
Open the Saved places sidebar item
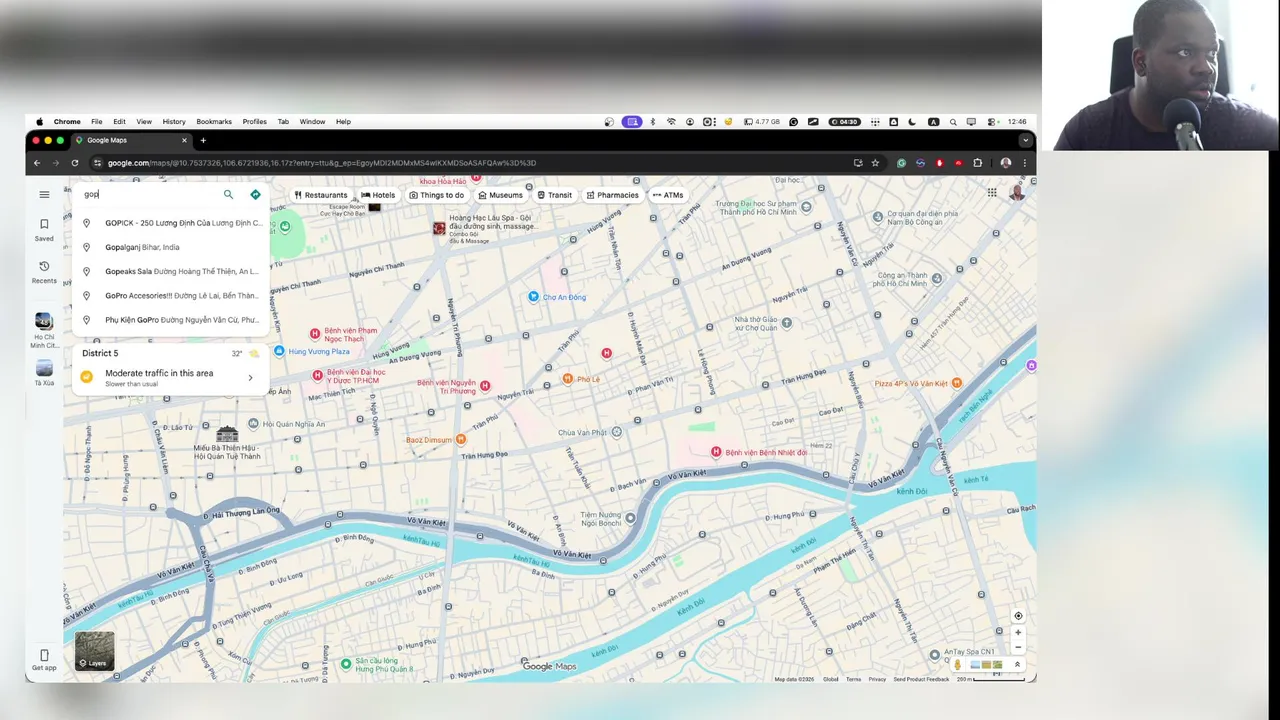44,229
